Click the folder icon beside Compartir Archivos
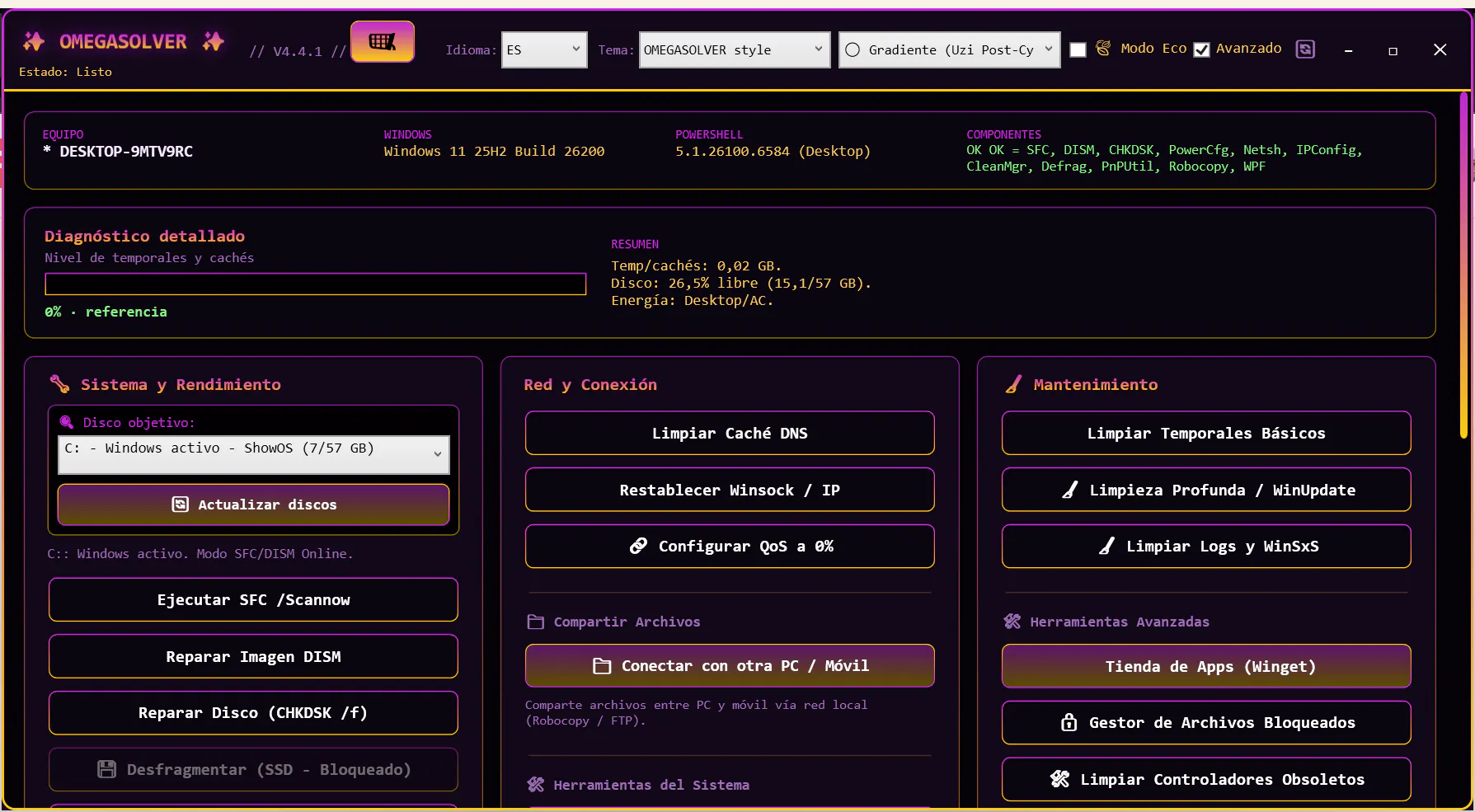 pyautogui.click(x=536, y=622)
